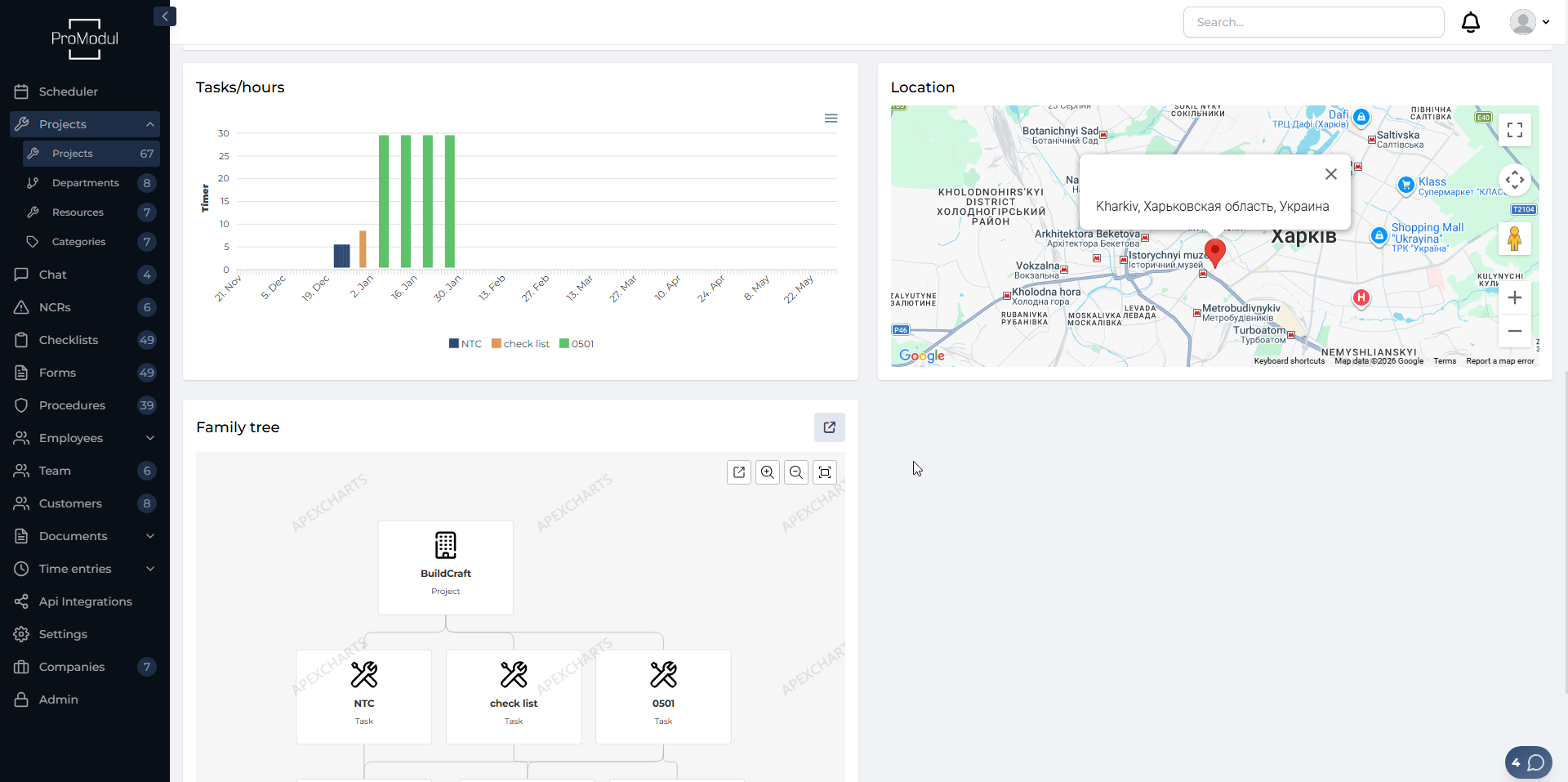Fit the family tree to screen

click(x=824, y=472)
